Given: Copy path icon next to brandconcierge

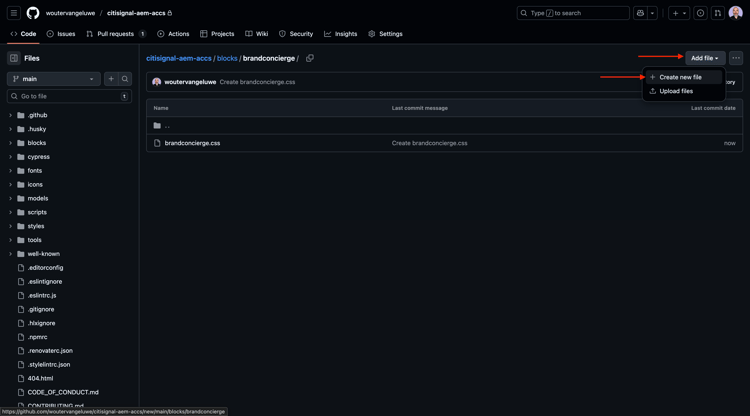Looking at the screenshot, I should (x=310, y=58).
